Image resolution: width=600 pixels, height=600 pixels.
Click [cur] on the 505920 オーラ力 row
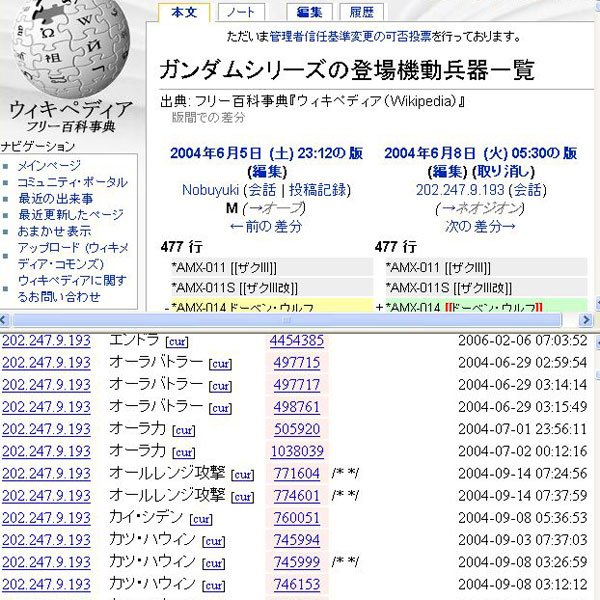point(184,430)
